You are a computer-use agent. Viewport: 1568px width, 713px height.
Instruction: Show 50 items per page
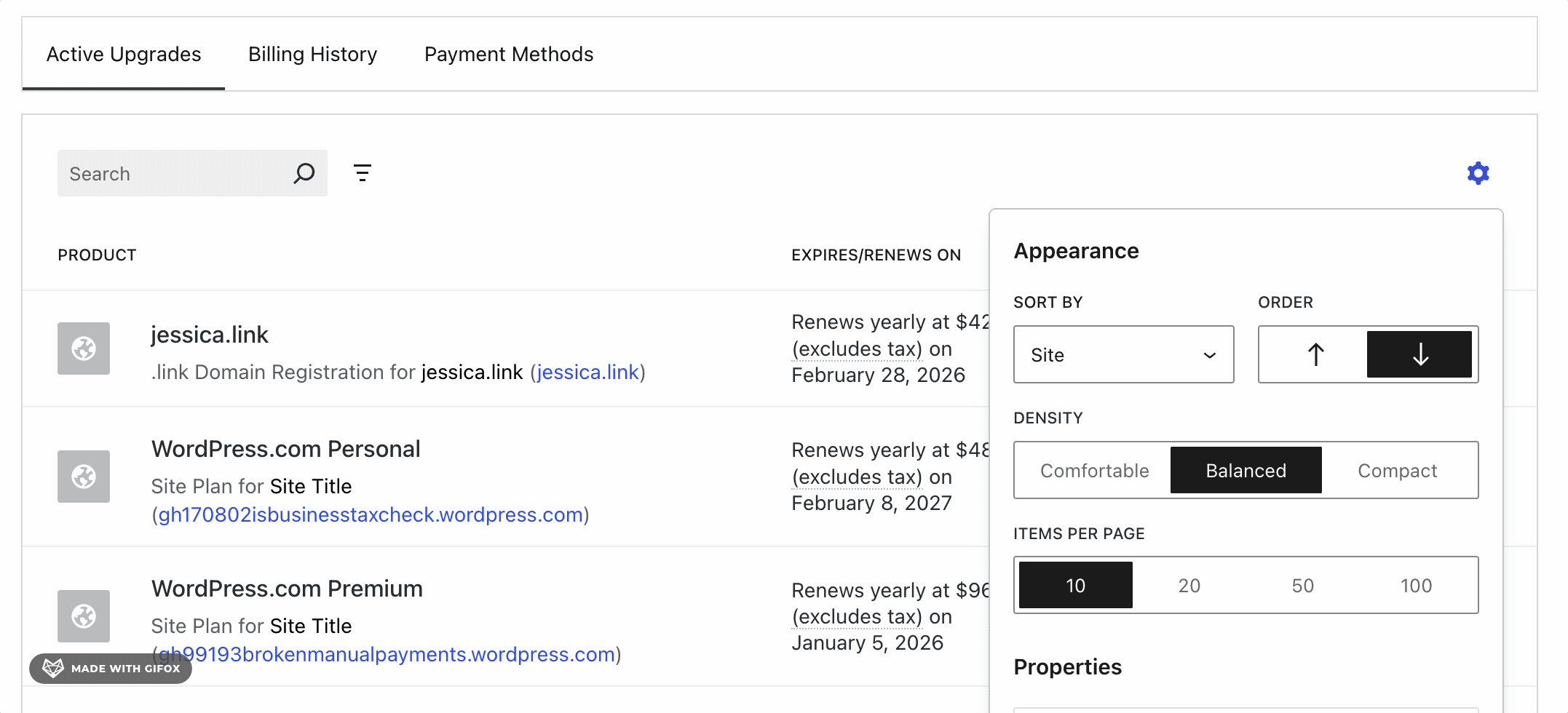pyautogui.click(x=1302, y=586)
